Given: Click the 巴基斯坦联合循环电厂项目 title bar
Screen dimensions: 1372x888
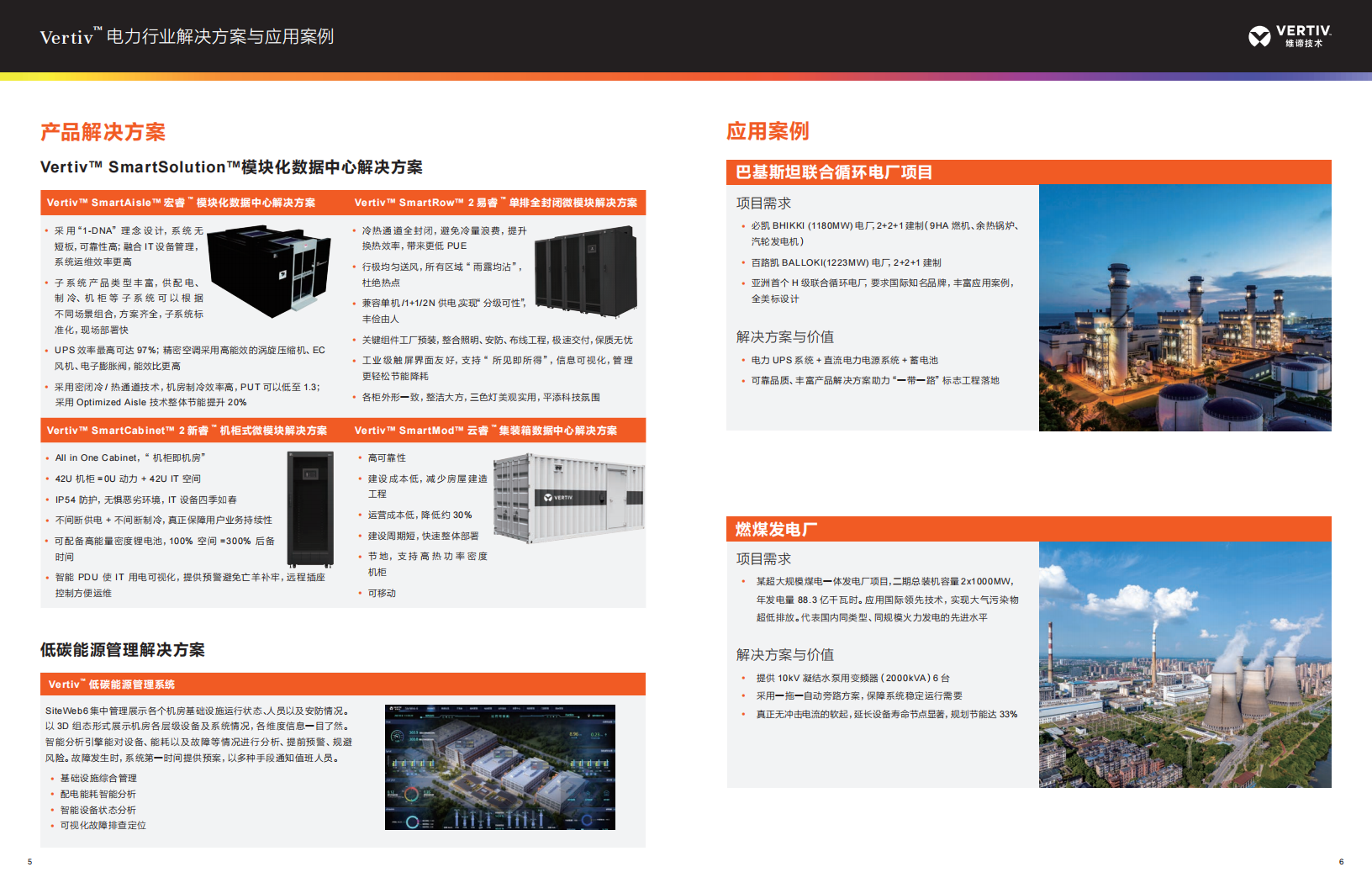Looking at the screenshot, I should point(1028,172).
